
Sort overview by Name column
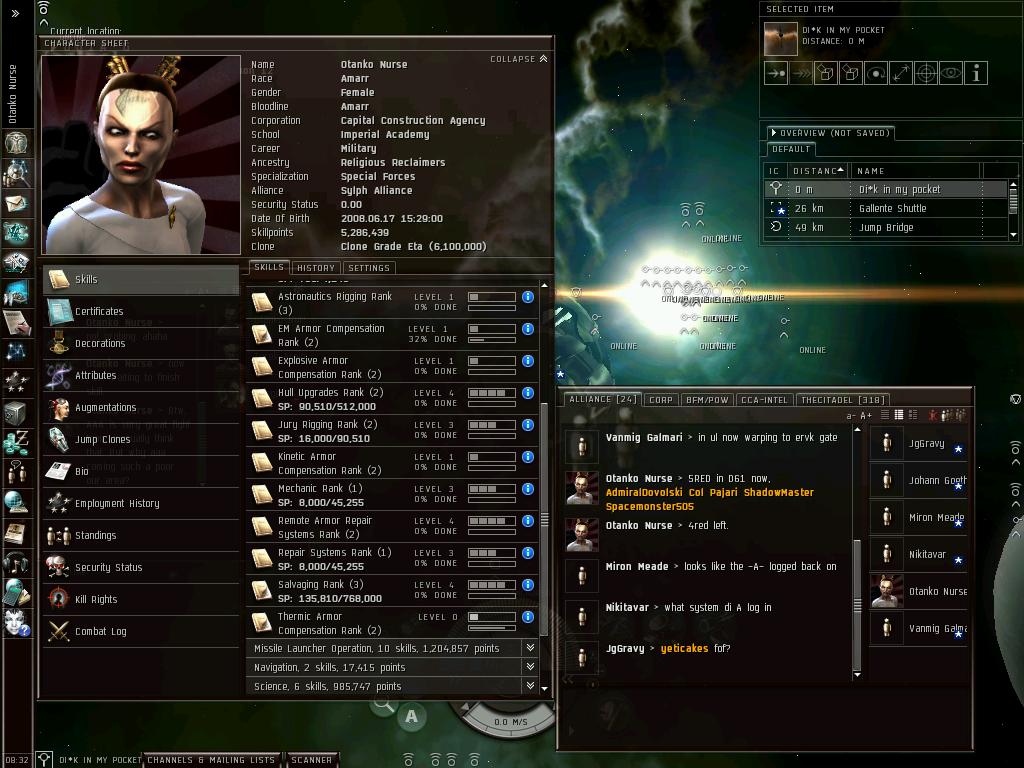(x=914, y=170)
